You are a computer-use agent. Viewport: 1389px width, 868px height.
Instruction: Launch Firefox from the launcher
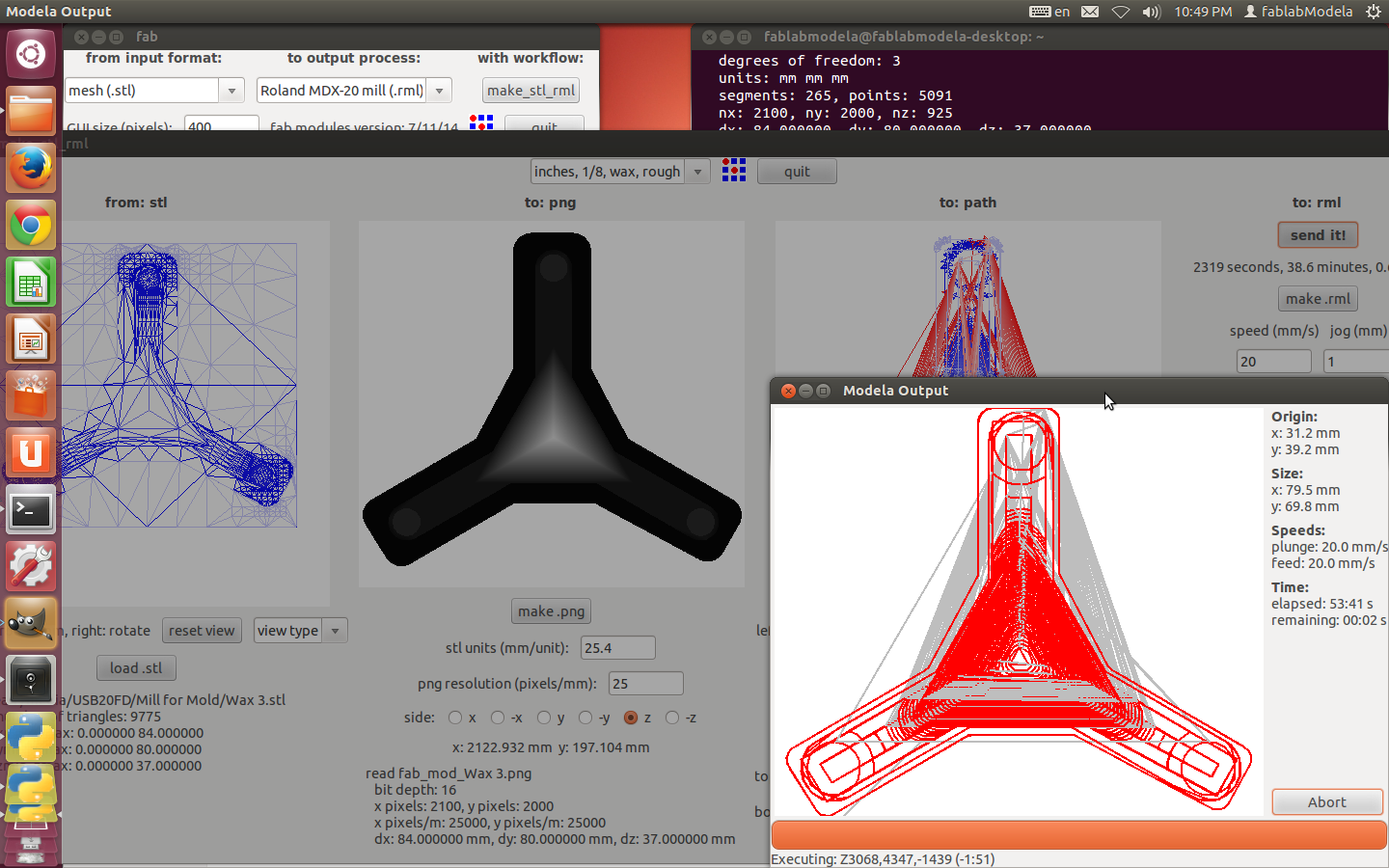click(31, 168)
